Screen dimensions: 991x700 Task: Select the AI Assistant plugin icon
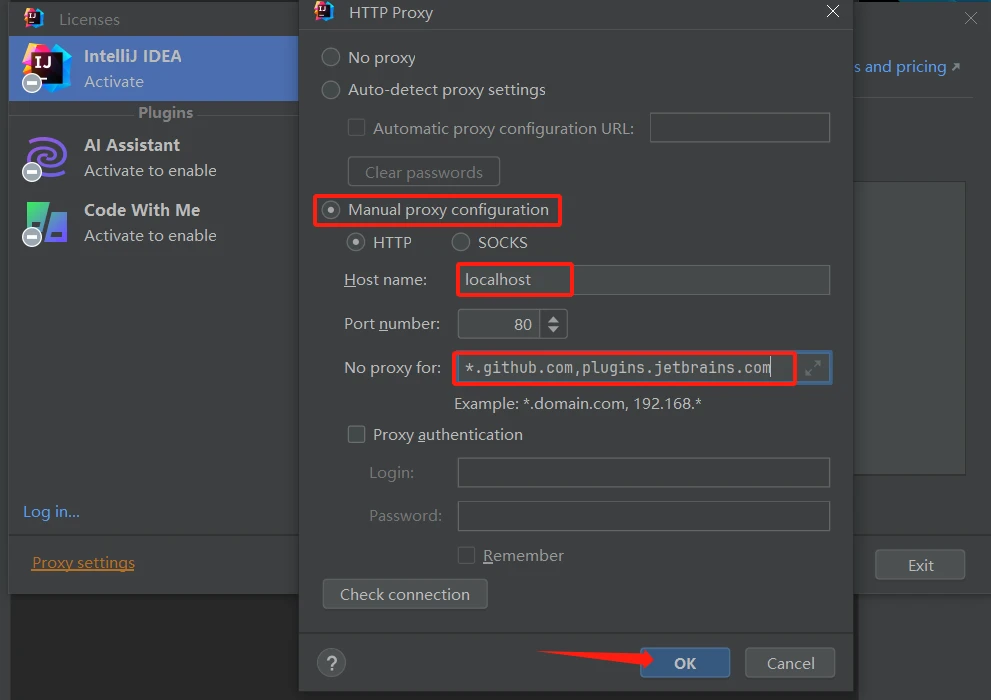[x=45, y=158]
